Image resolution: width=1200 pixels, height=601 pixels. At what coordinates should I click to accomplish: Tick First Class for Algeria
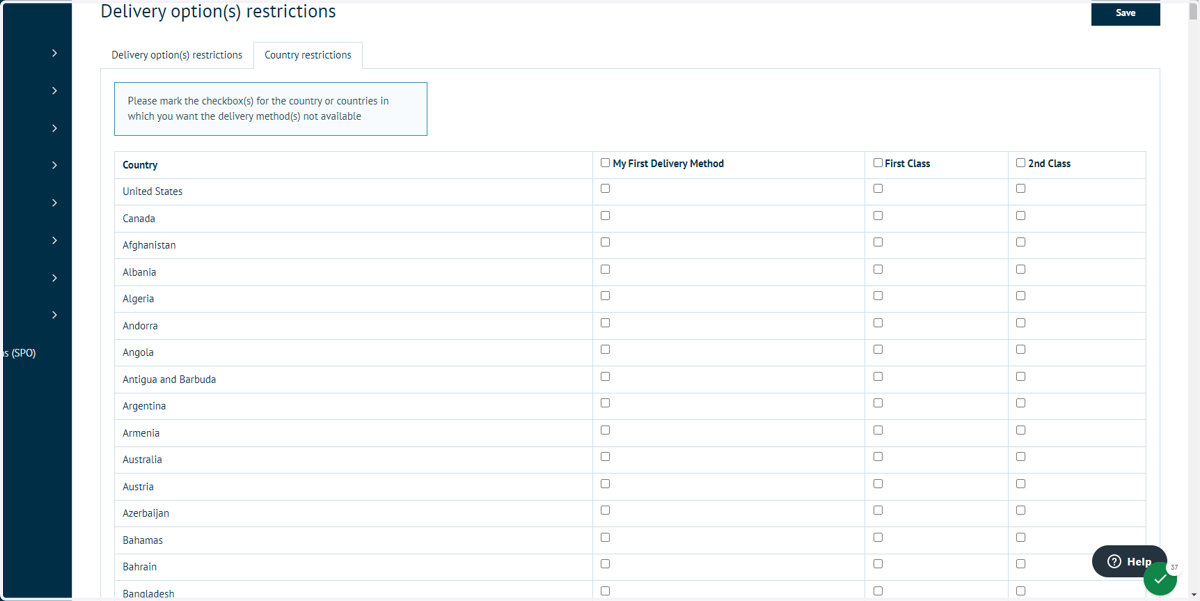coord(878,296)
